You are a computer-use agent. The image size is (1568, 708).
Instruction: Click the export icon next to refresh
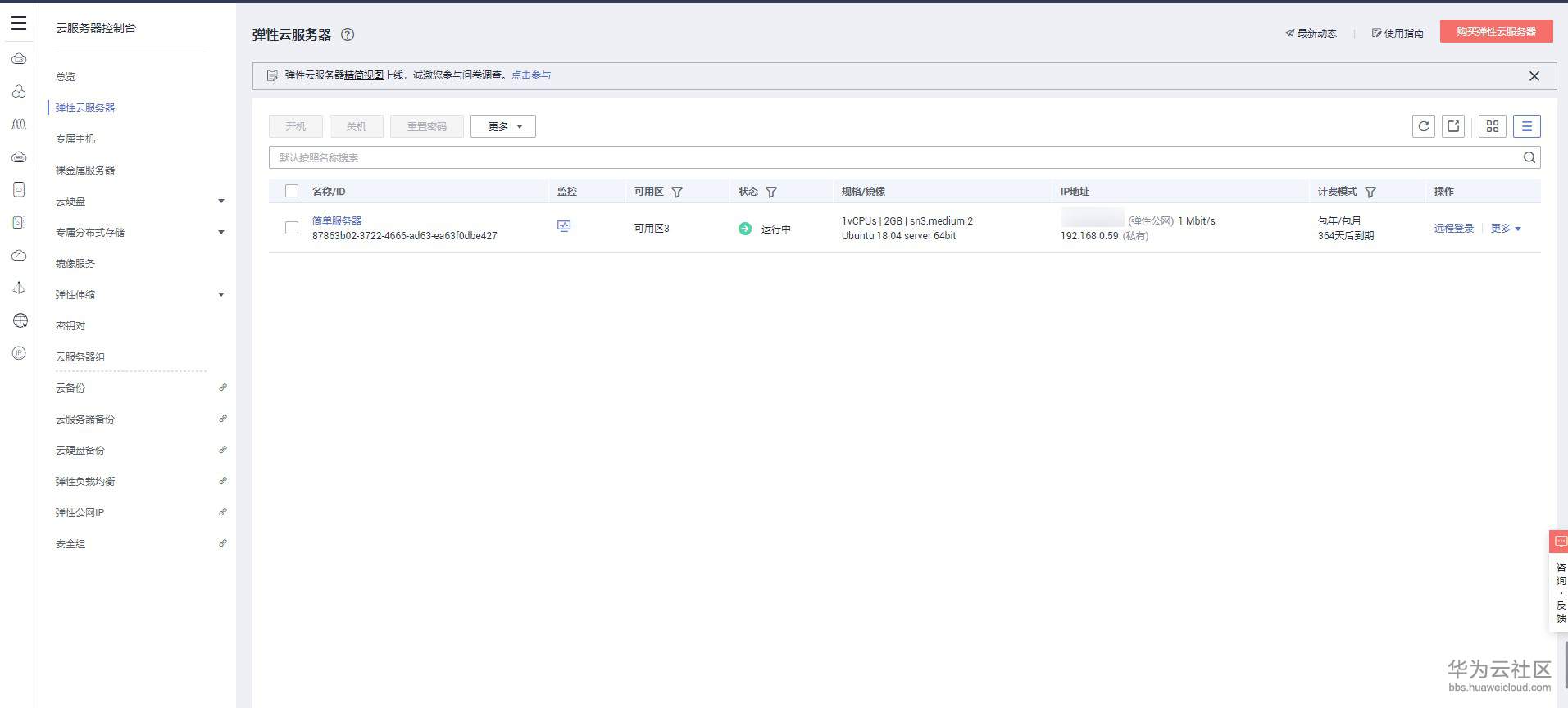pyautogui.click(x=1453, y=126)
